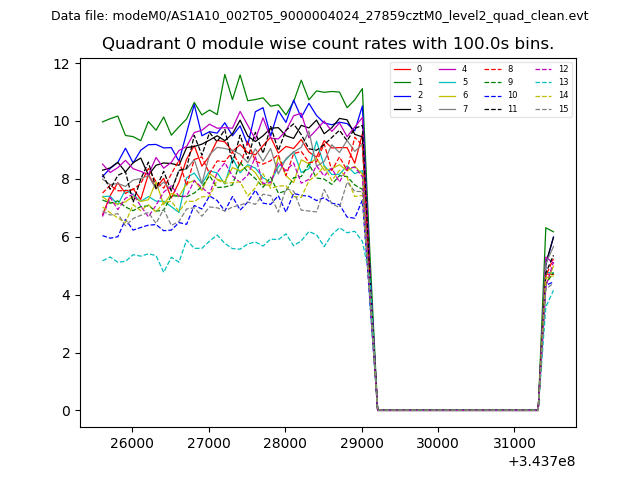Select the cyan solid legend line for module 5

coord(448,83)
